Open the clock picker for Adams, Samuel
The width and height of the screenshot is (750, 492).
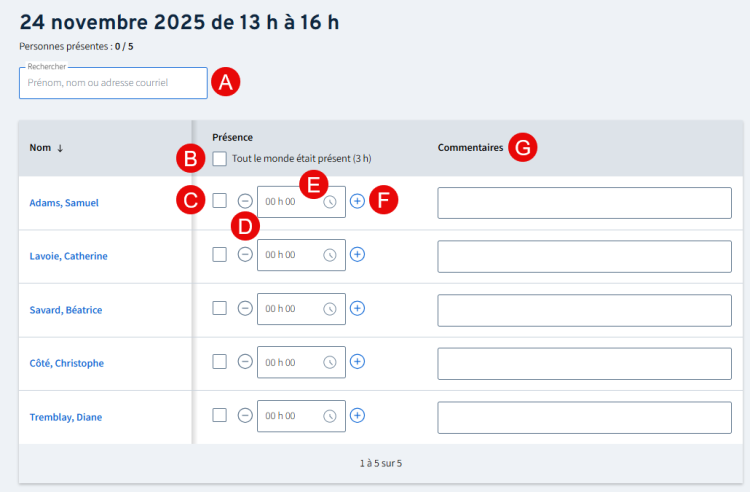click(x=330, y=202)
